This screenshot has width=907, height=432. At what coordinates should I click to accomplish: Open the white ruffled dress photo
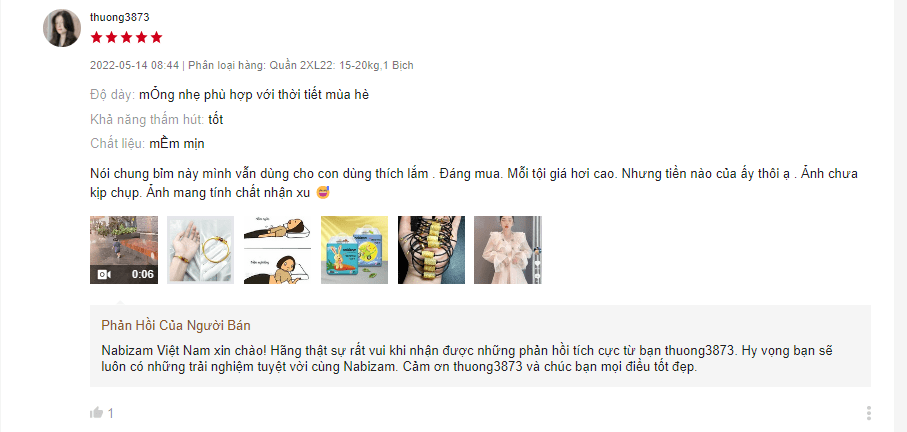click(x=508, y=250)
